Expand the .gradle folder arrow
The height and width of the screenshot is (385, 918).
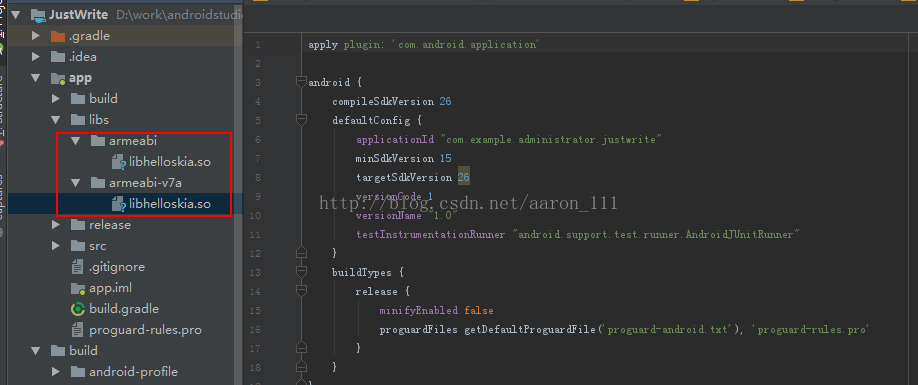(x=36, y=36)
